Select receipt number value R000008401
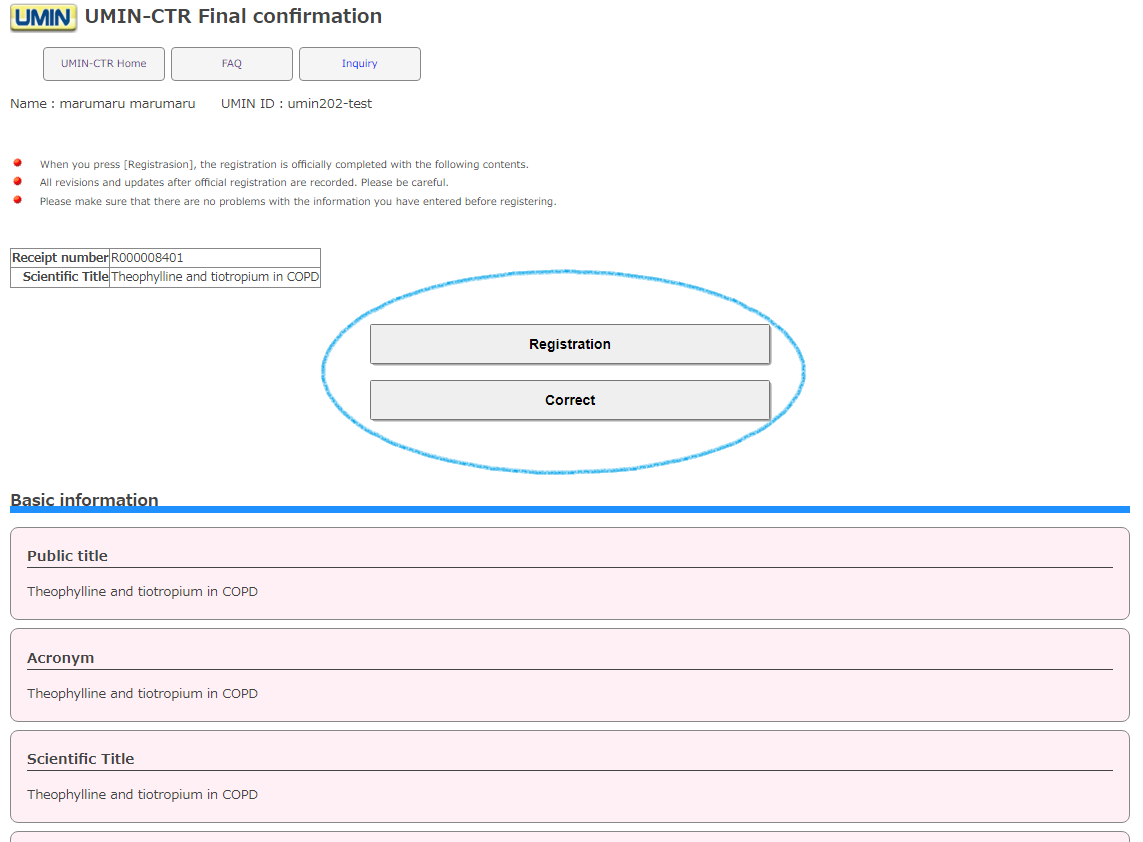 (147, 258)
